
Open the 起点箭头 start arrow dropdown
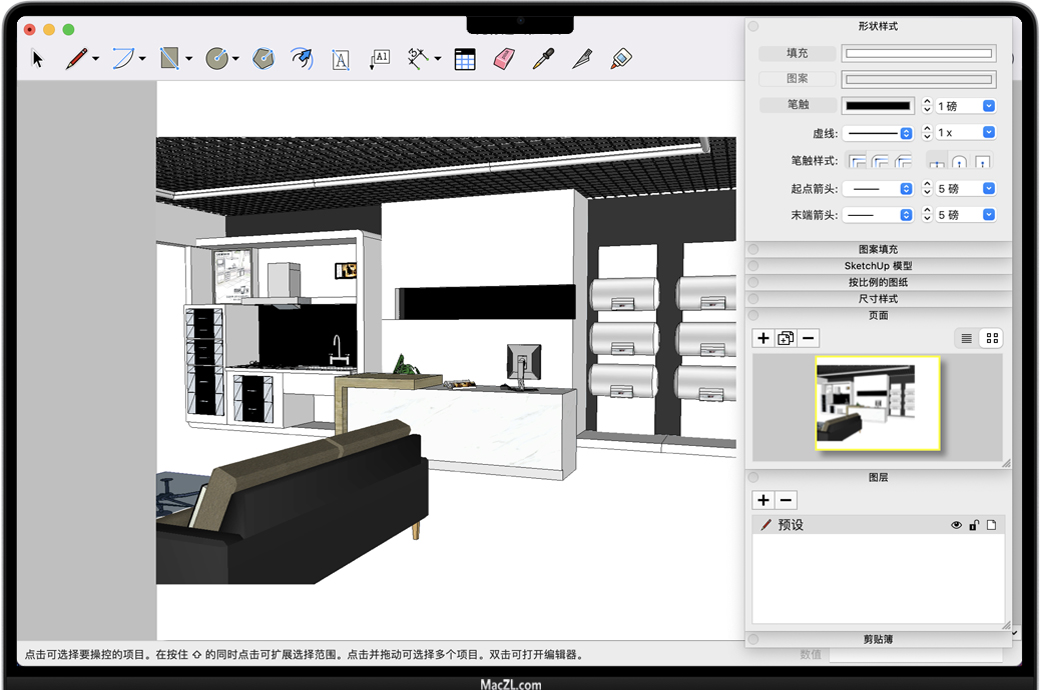pyautogui.click(x=878, y=189)
